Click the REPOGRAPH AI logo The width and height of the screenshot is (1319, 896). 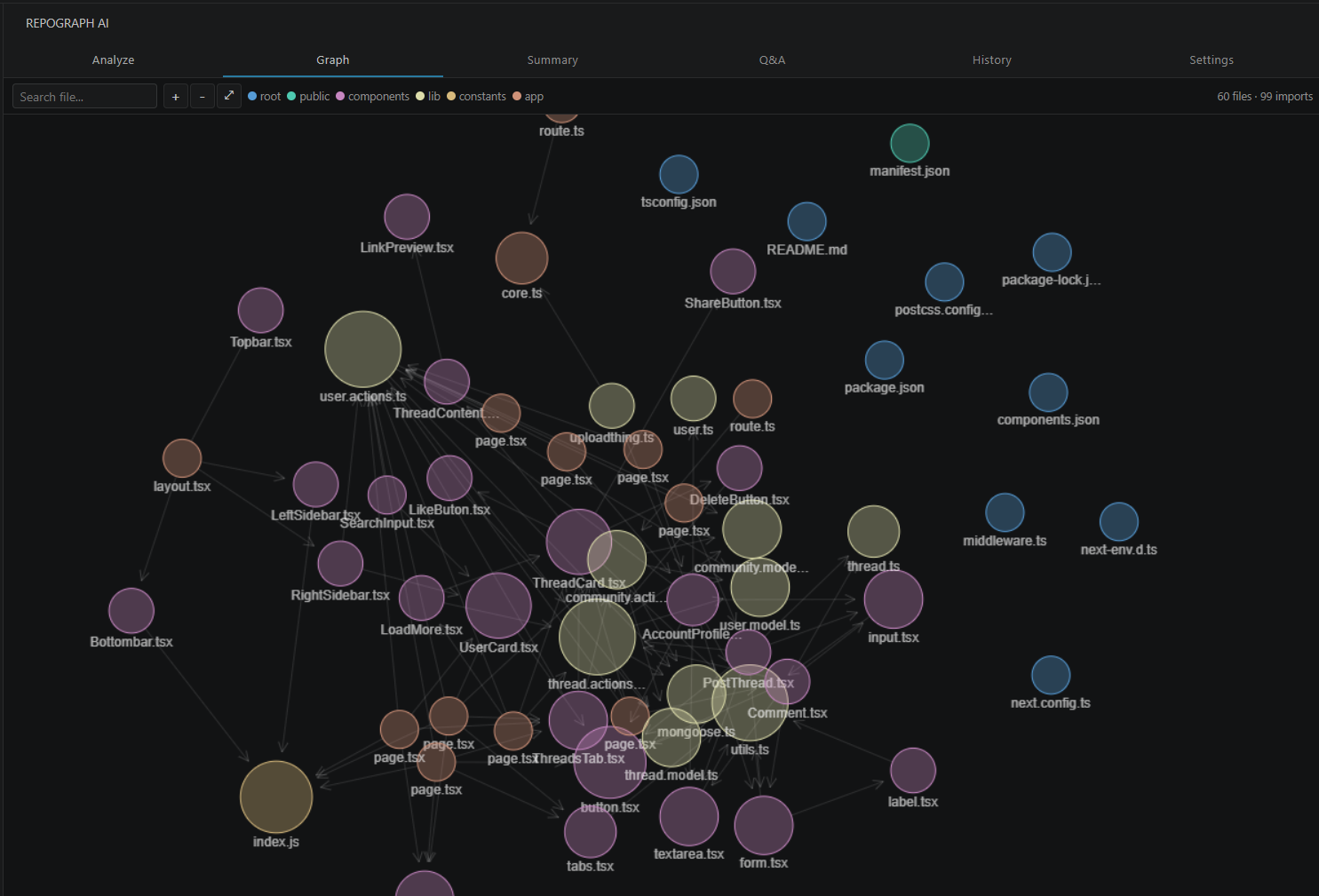(68, 22)
